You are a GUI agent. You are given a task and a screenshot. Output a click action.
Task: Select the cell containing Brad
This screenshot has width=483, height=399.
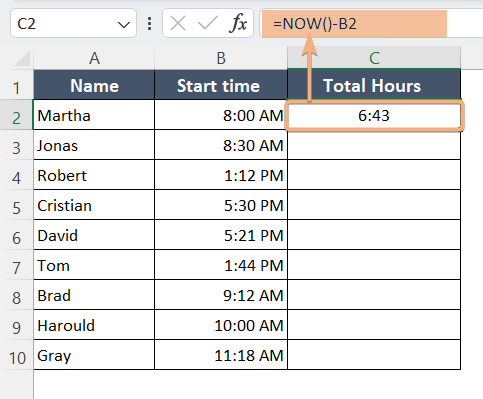tap(94, 295)
